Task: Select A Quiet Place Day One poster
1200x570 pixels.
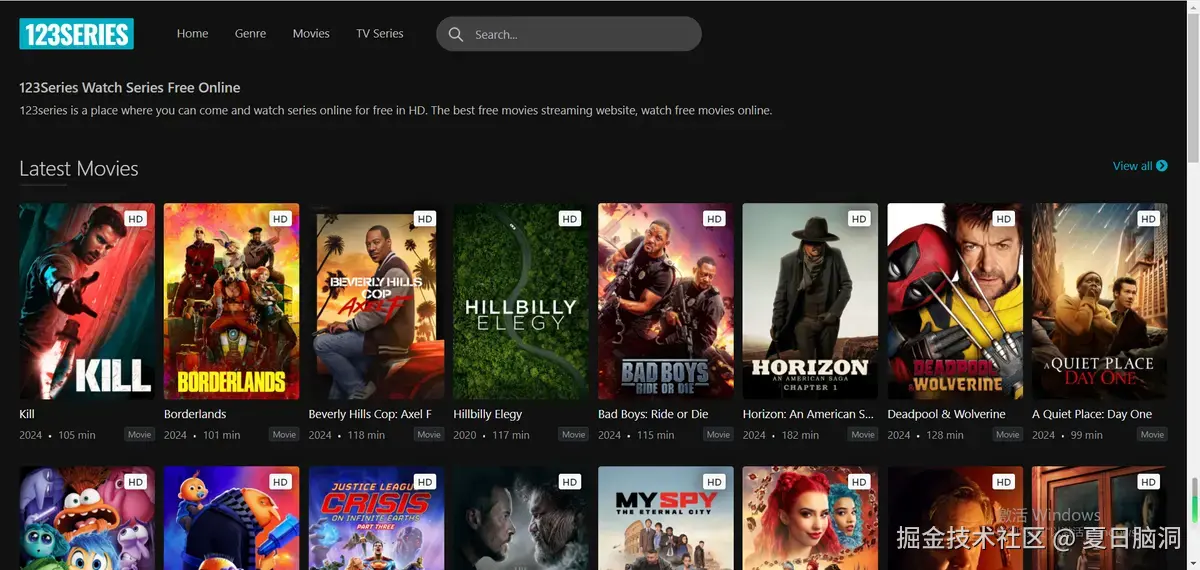Action: 1100,301
